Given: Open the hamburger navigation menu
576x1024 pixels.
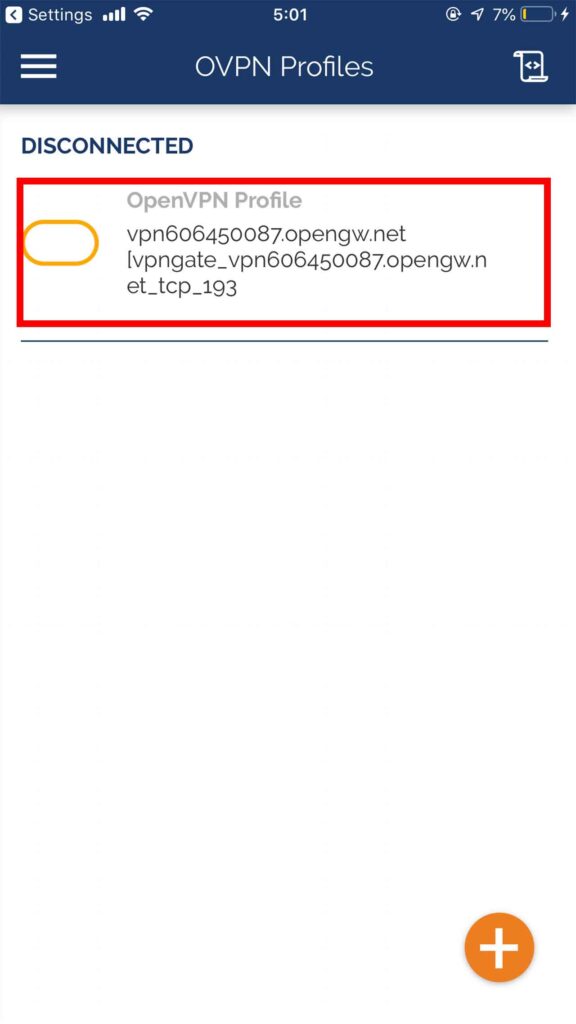Looking at the screenshot, I should [x=39, y=67].
